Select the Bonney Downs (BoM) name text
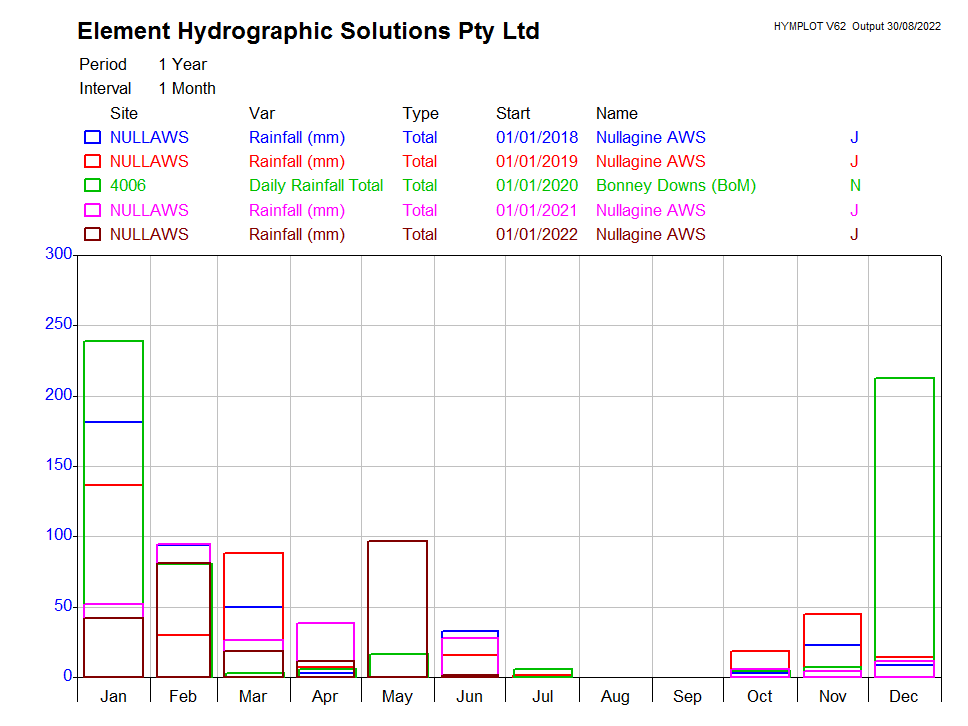 (675, 185)
